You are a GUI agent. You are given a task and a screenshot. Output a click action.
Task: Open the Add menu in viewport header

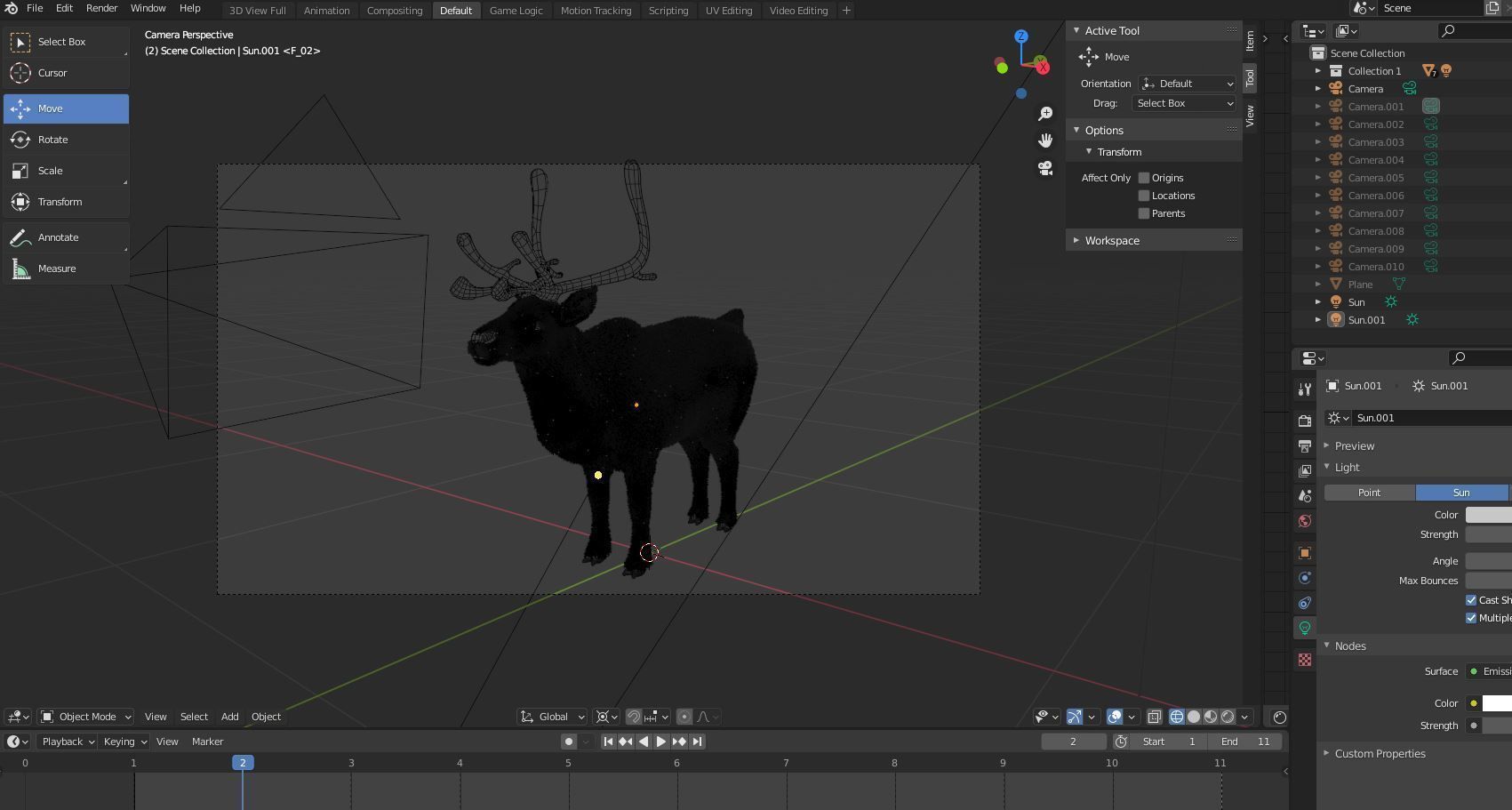[x=229, y=717]
